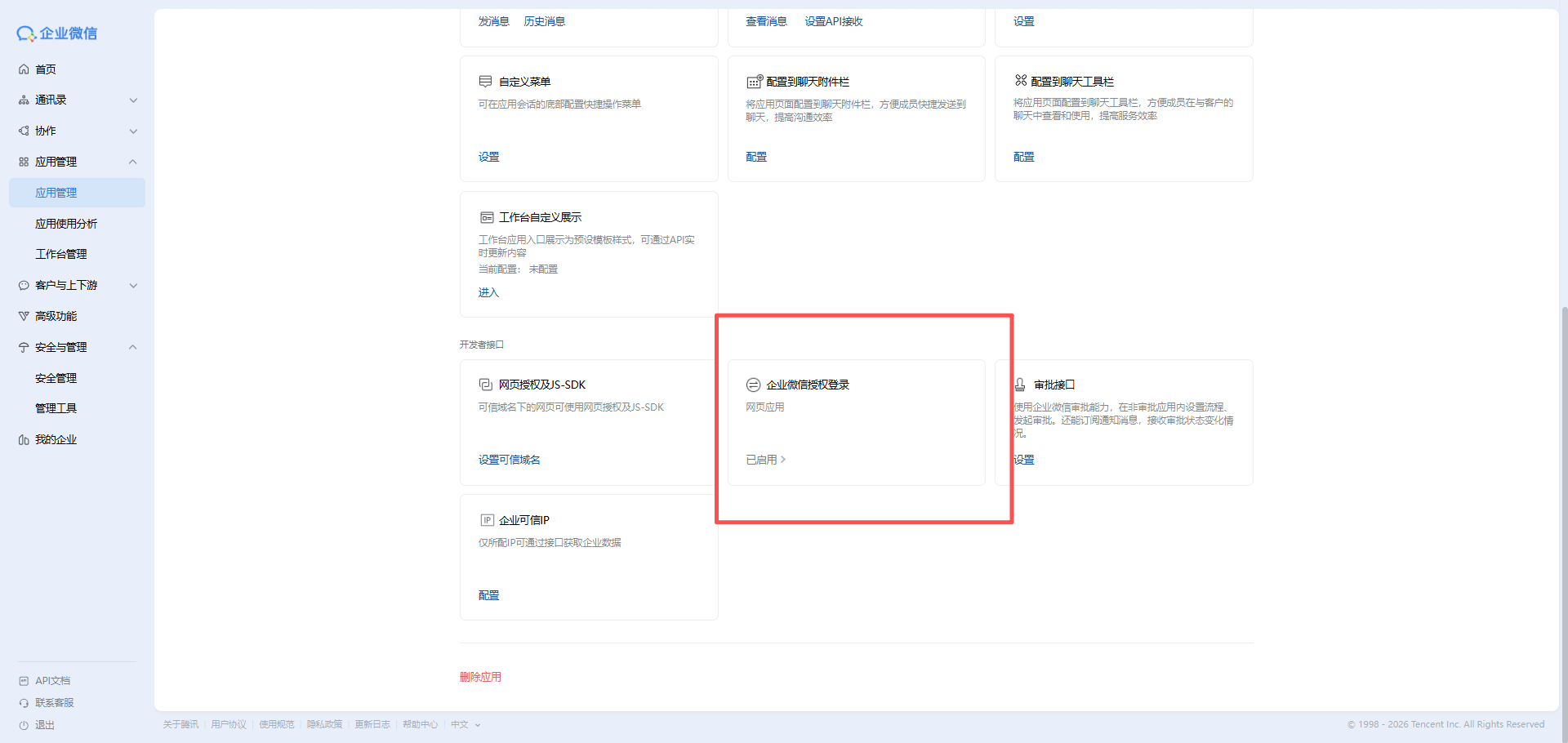Screen dimensions: 1568x743
Task: Click the 用户协议 footer link
Action: [229, 725]
